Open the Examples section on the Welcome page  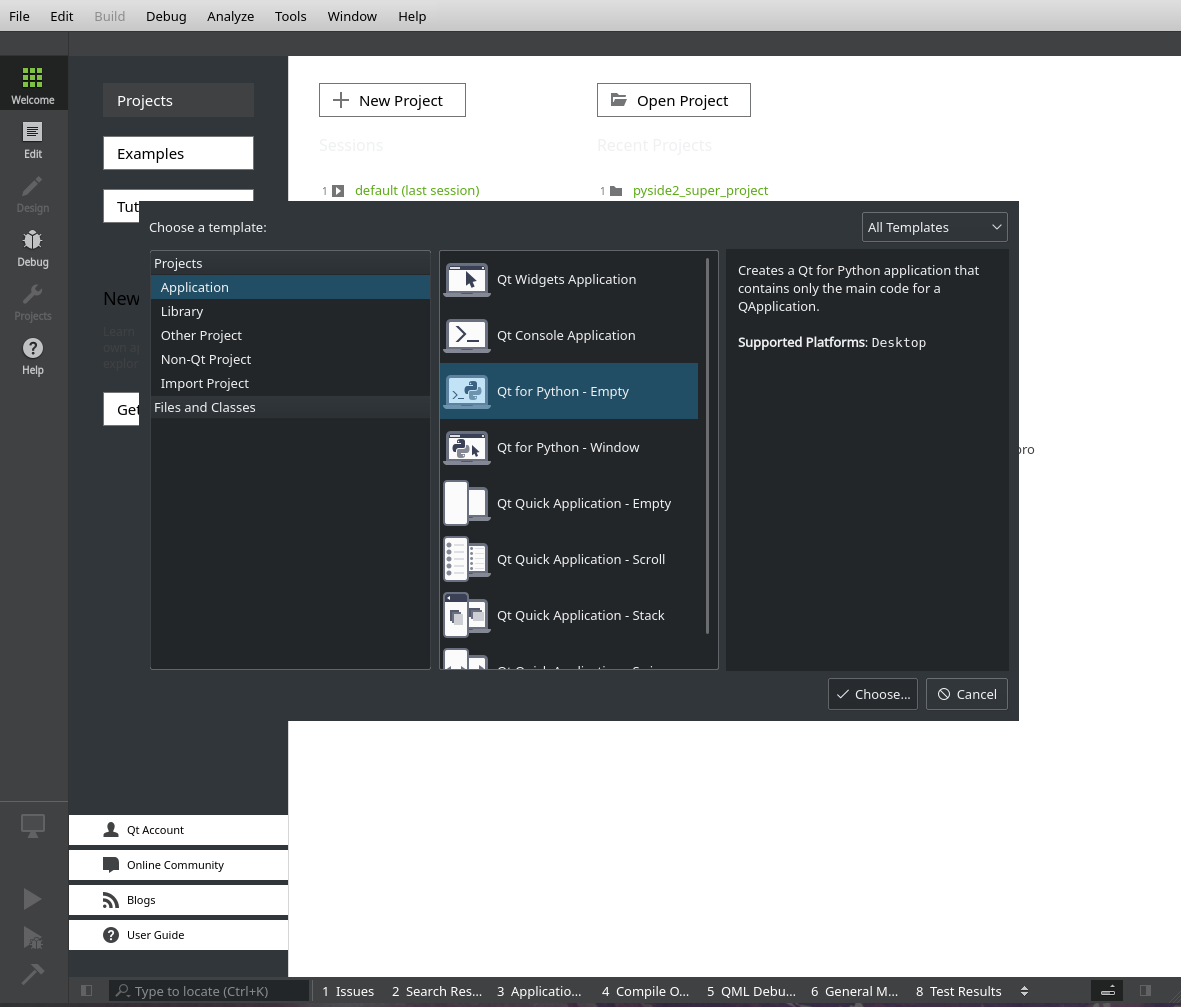179,153
